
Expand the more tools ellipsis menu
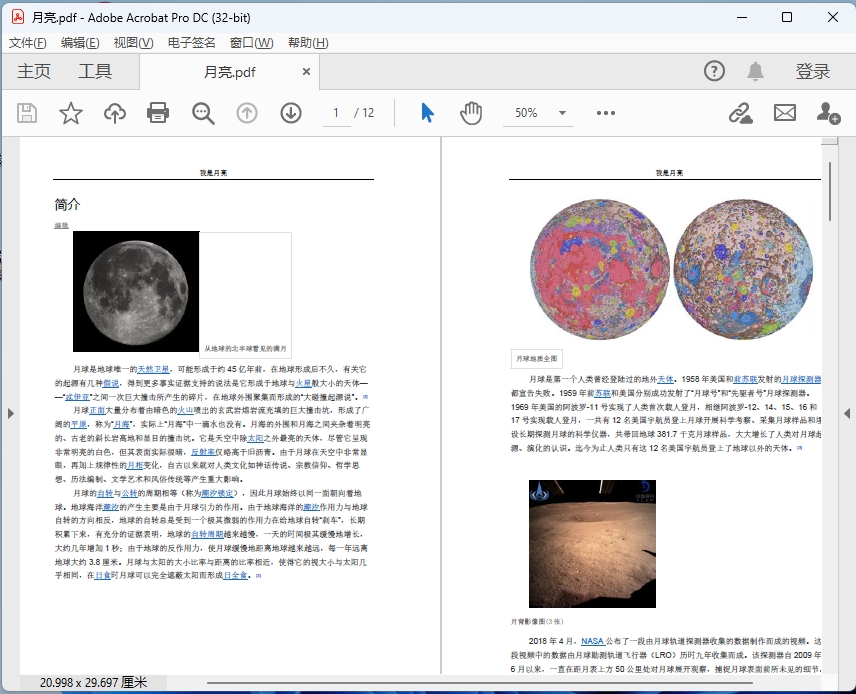click(x=604, y=113)
